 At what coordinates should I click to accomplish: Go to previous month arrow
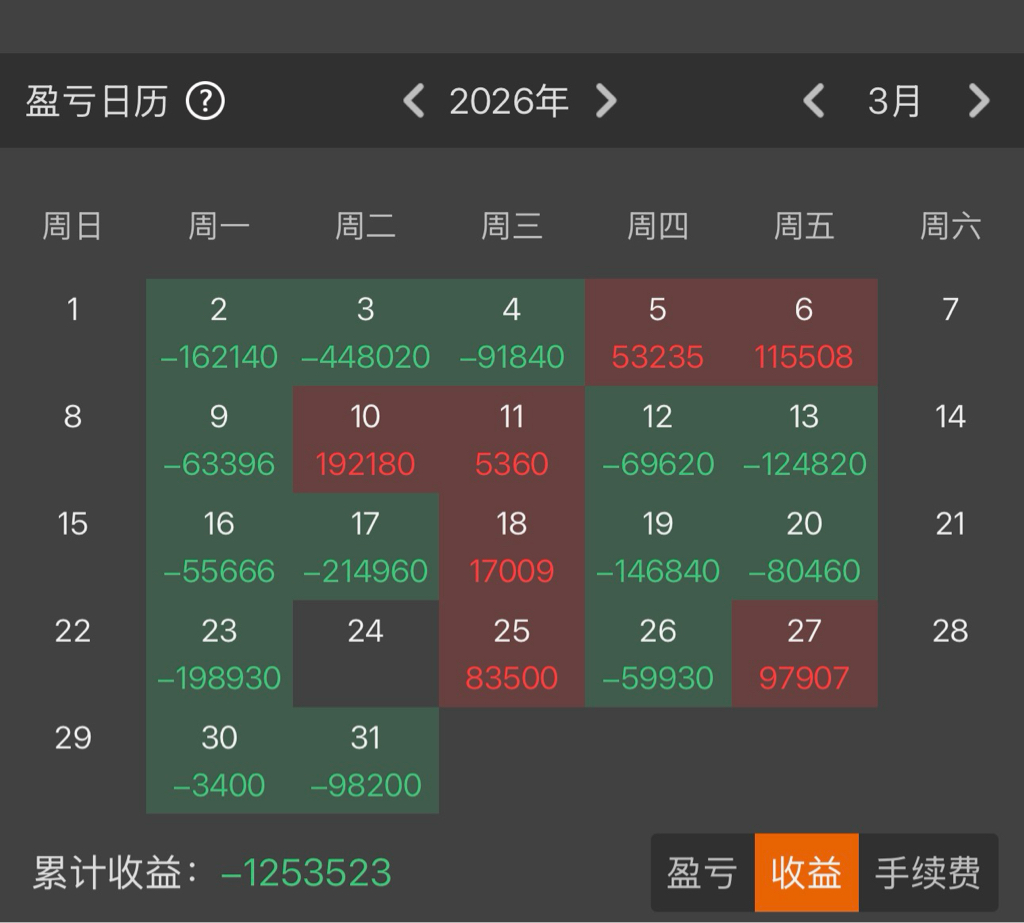pos(814,101)
